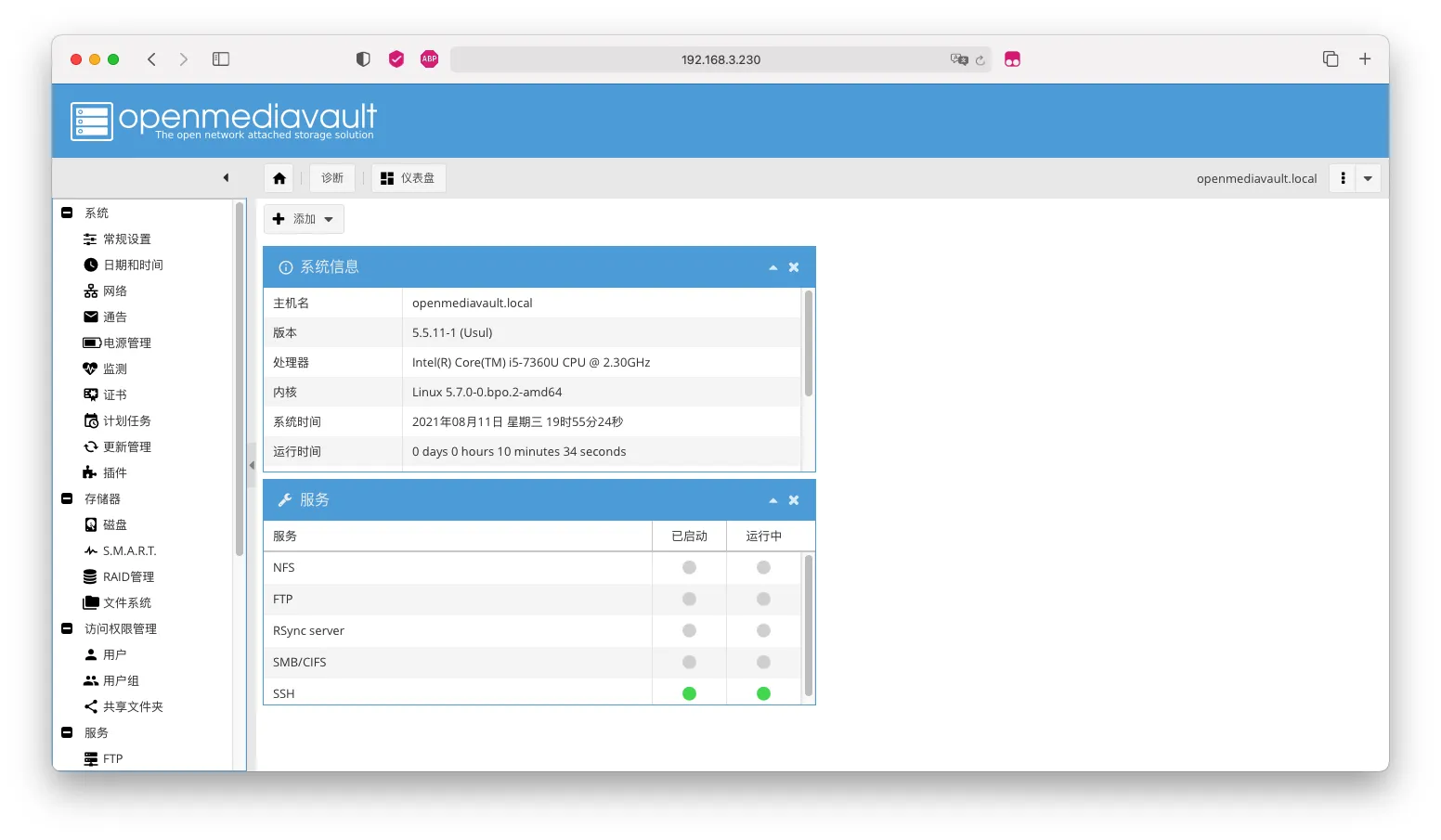The width and height of the screenshot is (1441, 840).
Task: Select the 5.5.11-1 (Usul) version value
Action: click(452, 333)
